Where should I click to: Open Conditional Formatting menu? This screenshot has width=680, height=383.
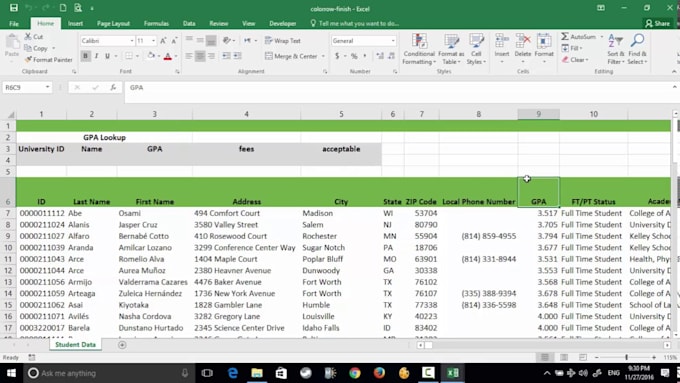418,49
